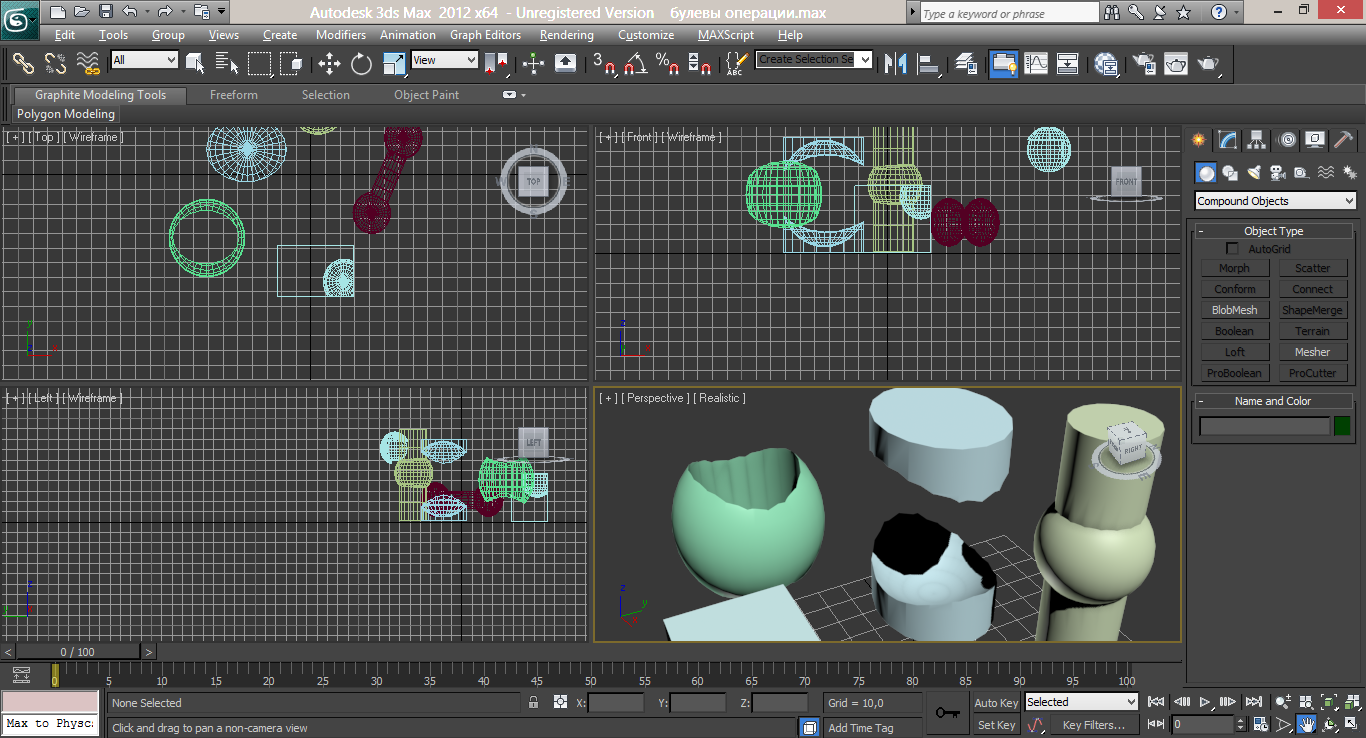Click the Align tool icon

tap(929, 64)
